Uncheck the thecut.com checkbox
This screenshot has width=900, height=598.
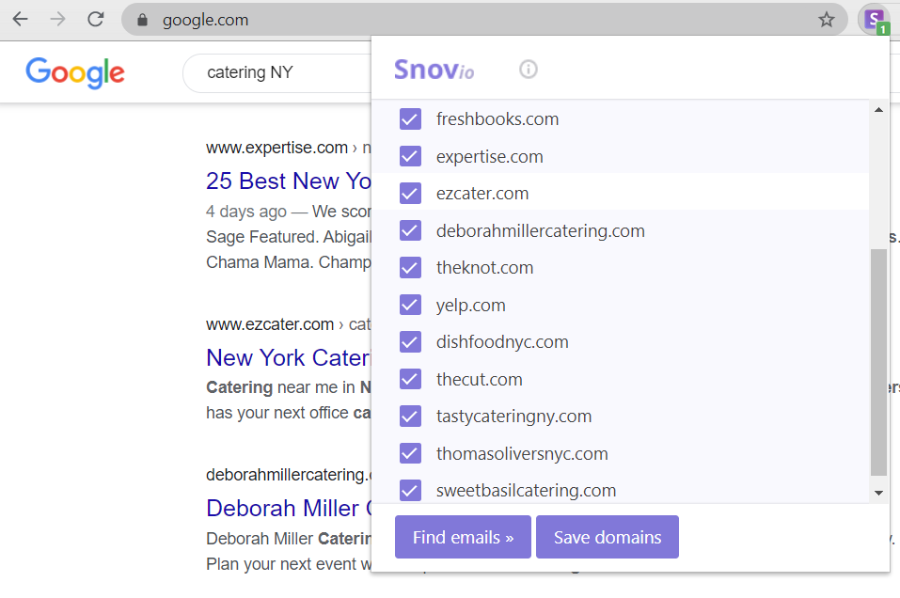tap(410, 379)
